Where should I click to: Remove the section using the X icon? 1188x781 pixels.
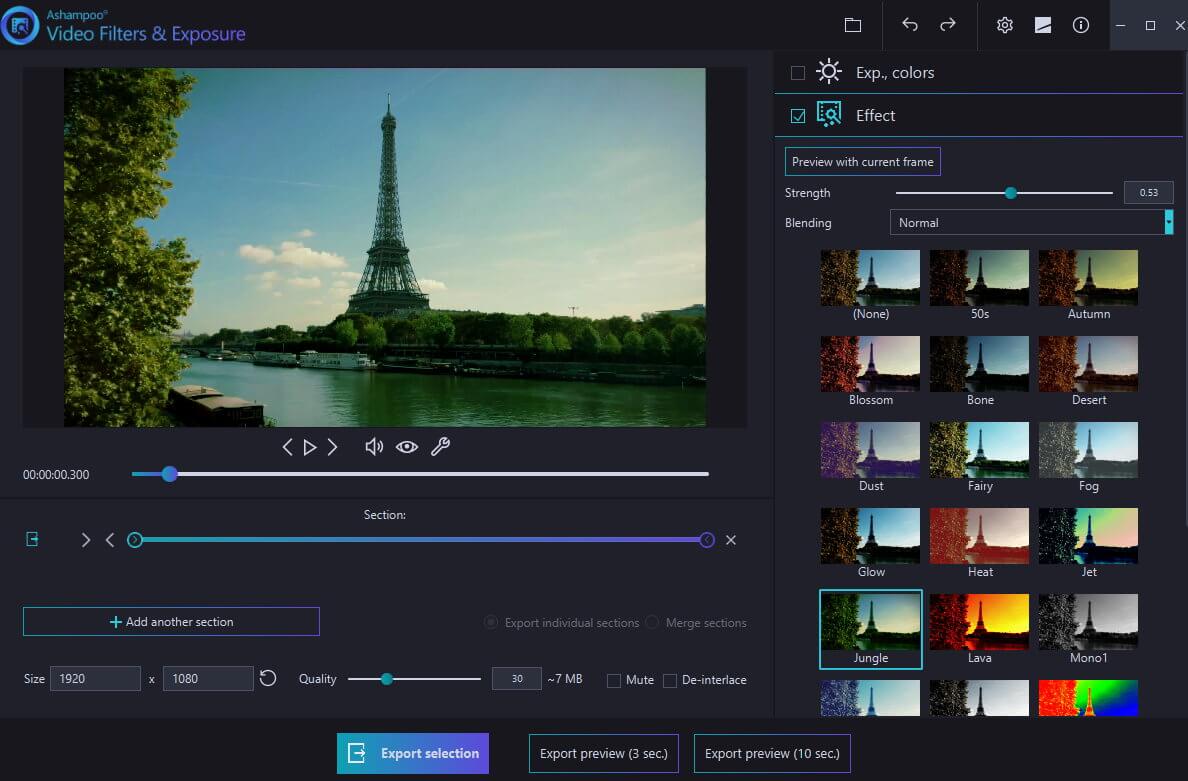point(731,539)
